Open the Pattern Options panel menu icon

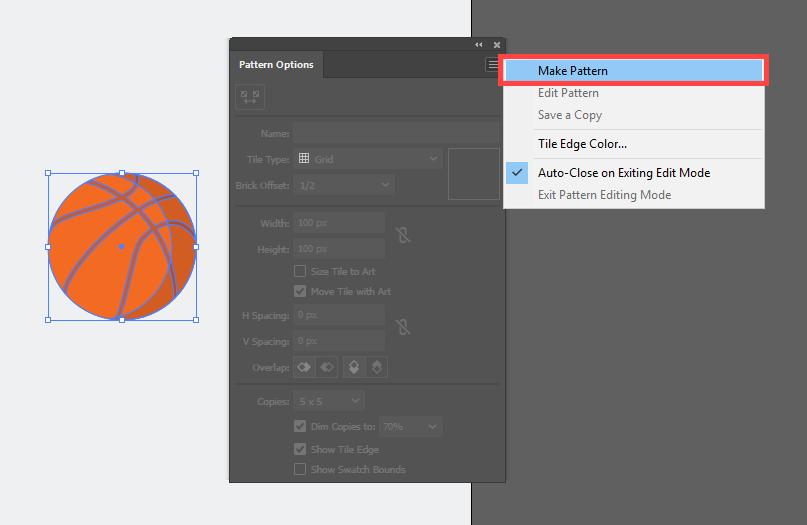coord(492,65)
